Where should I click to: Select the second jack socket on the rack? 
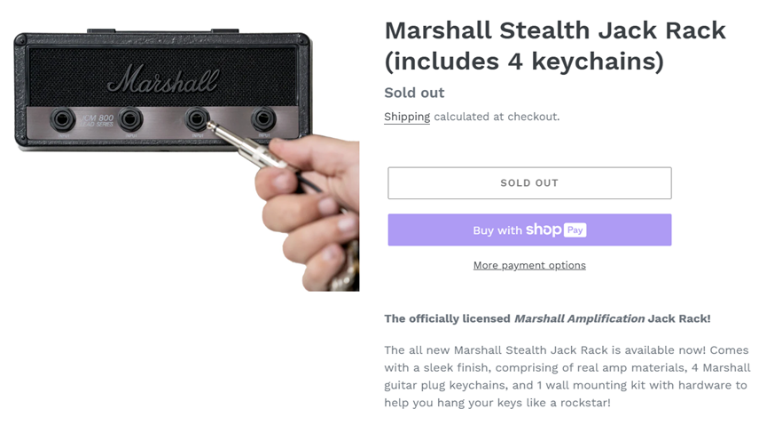pos(131,121)
